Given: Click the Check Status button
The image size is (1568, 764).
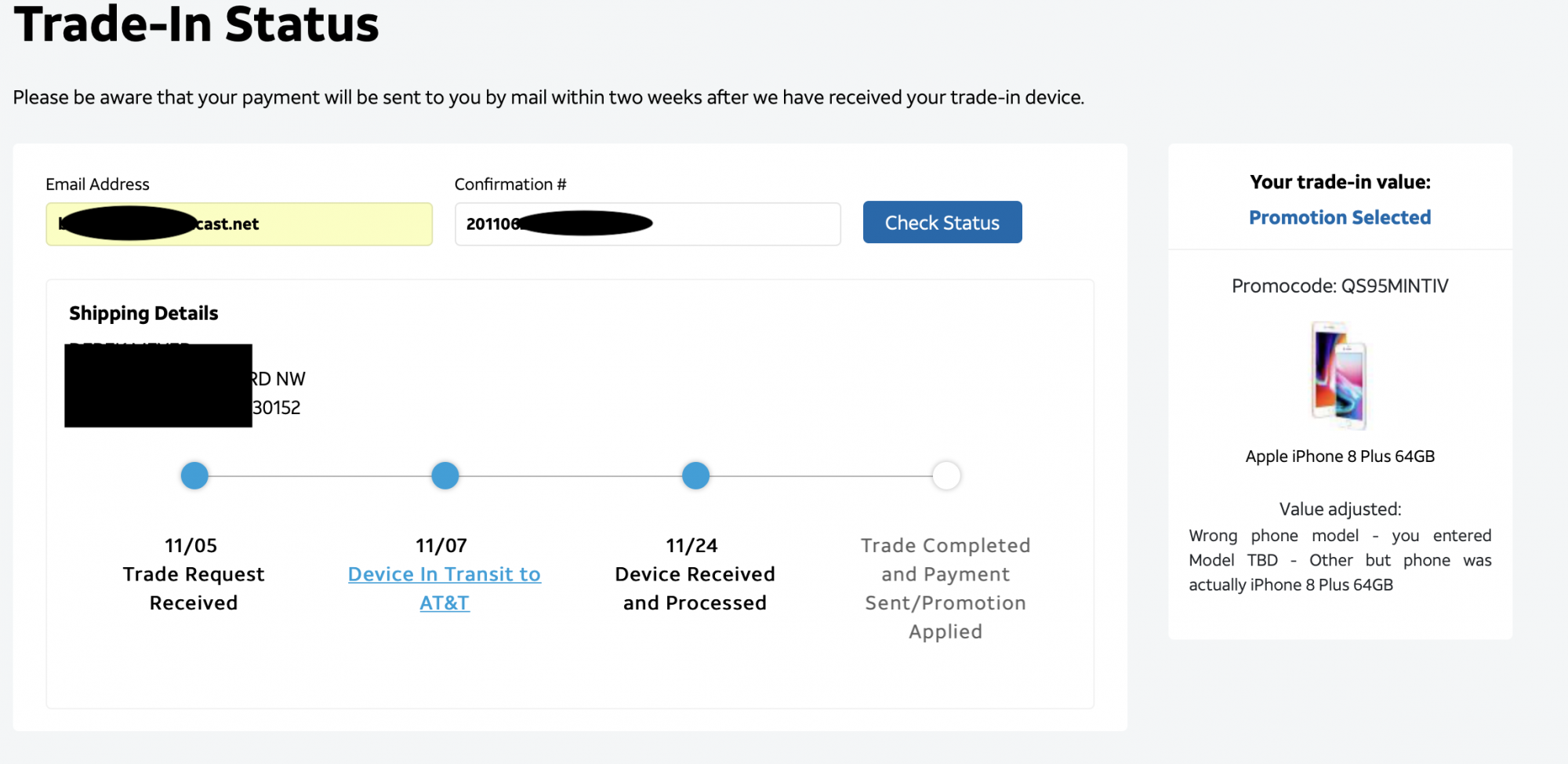Looking at the screenshot, I should tap(942, 223).
